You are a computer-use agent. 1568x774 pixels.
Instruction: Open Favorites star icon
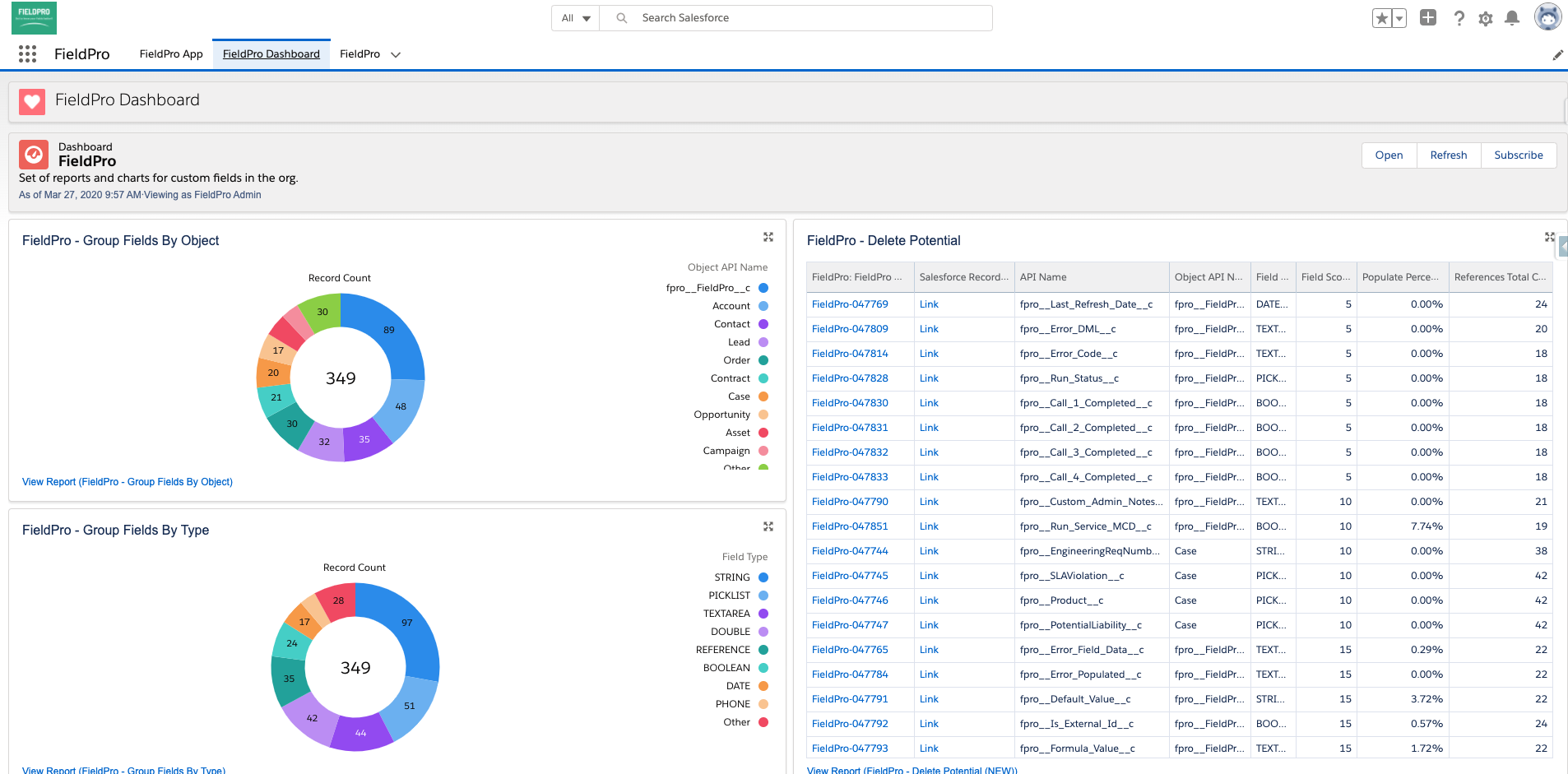[1382, 18]
